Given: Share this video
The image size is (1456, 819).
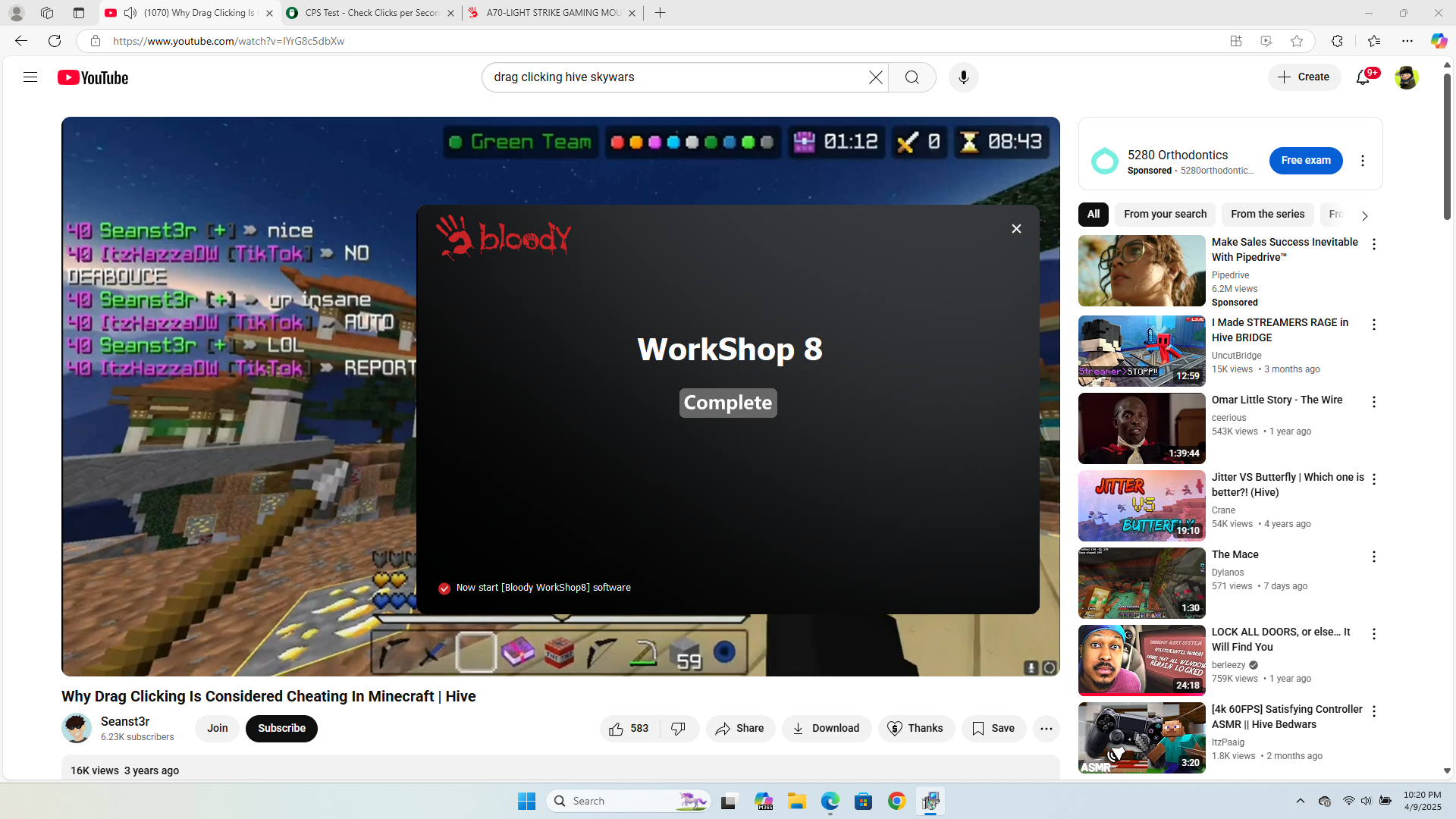Looking at the screenshot, I should point(740,729).
